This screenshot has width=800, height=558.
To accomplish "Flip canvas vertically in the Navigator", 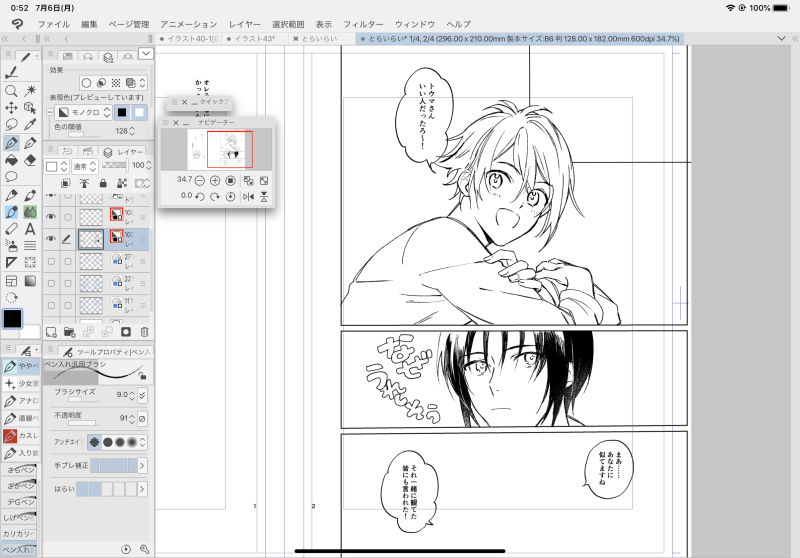I will tap(264, 196).
